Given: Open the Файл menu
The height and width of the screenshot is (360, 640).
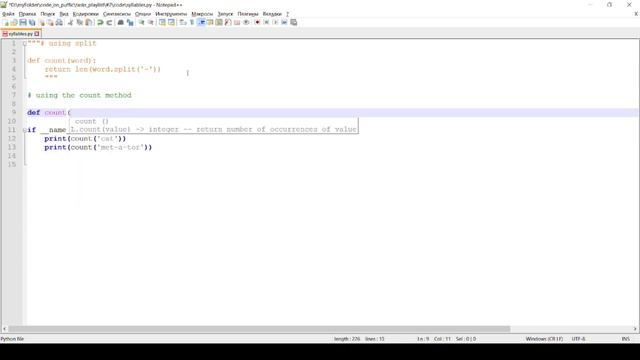Looking at the screenshot, I should [x=8, y=14].
